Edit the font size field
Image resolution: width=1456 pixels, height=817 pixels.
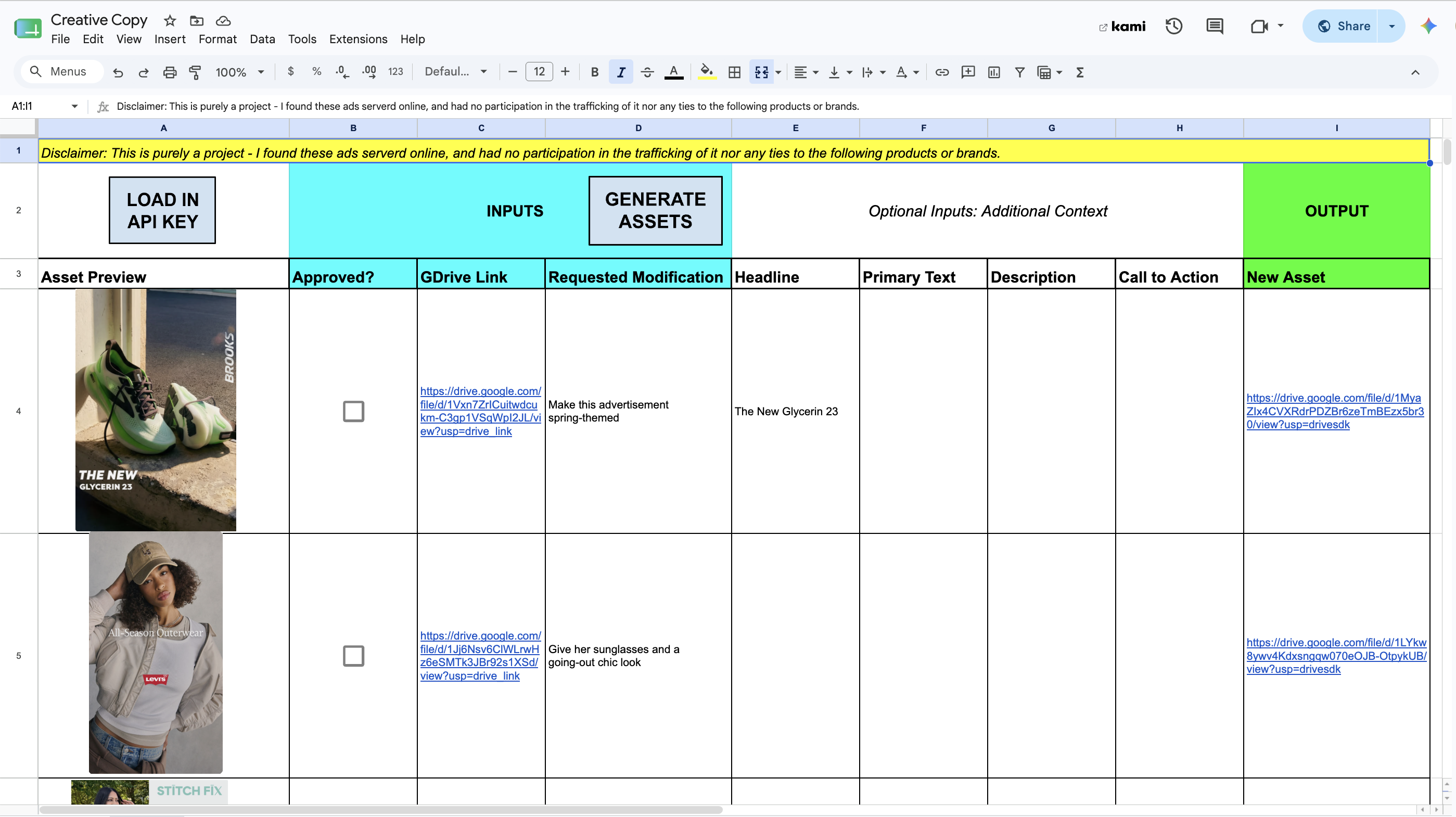click(539, 72)
